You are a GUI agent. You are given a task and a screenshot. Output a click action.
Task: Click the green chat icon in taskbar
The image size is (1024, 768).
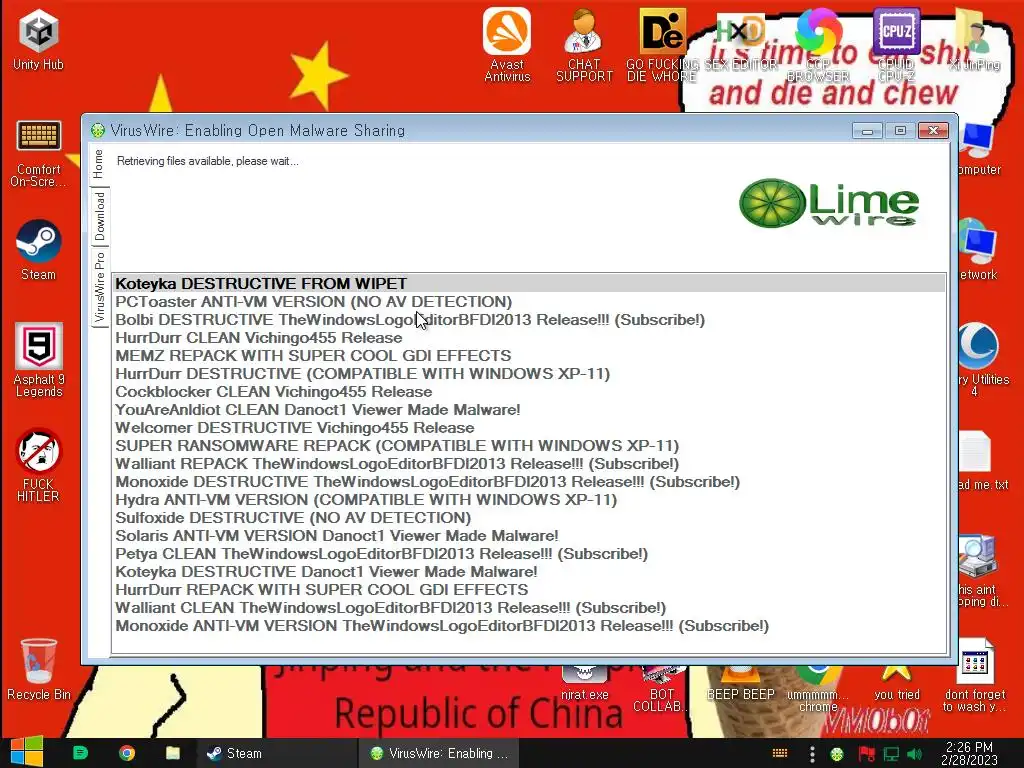point(80,753)
